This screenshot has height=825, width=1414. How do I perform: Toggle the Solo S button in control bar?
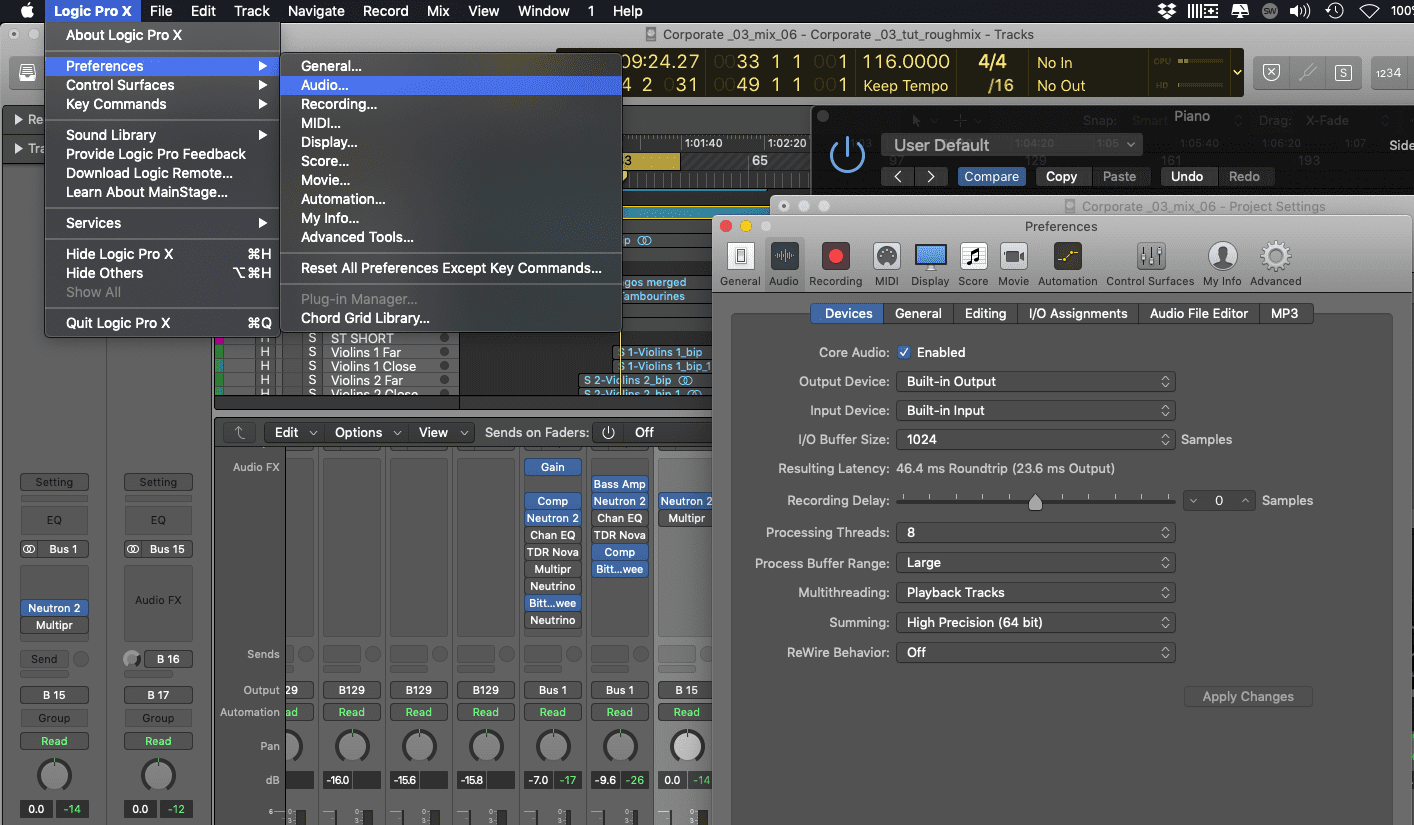tap(1343, 73)
